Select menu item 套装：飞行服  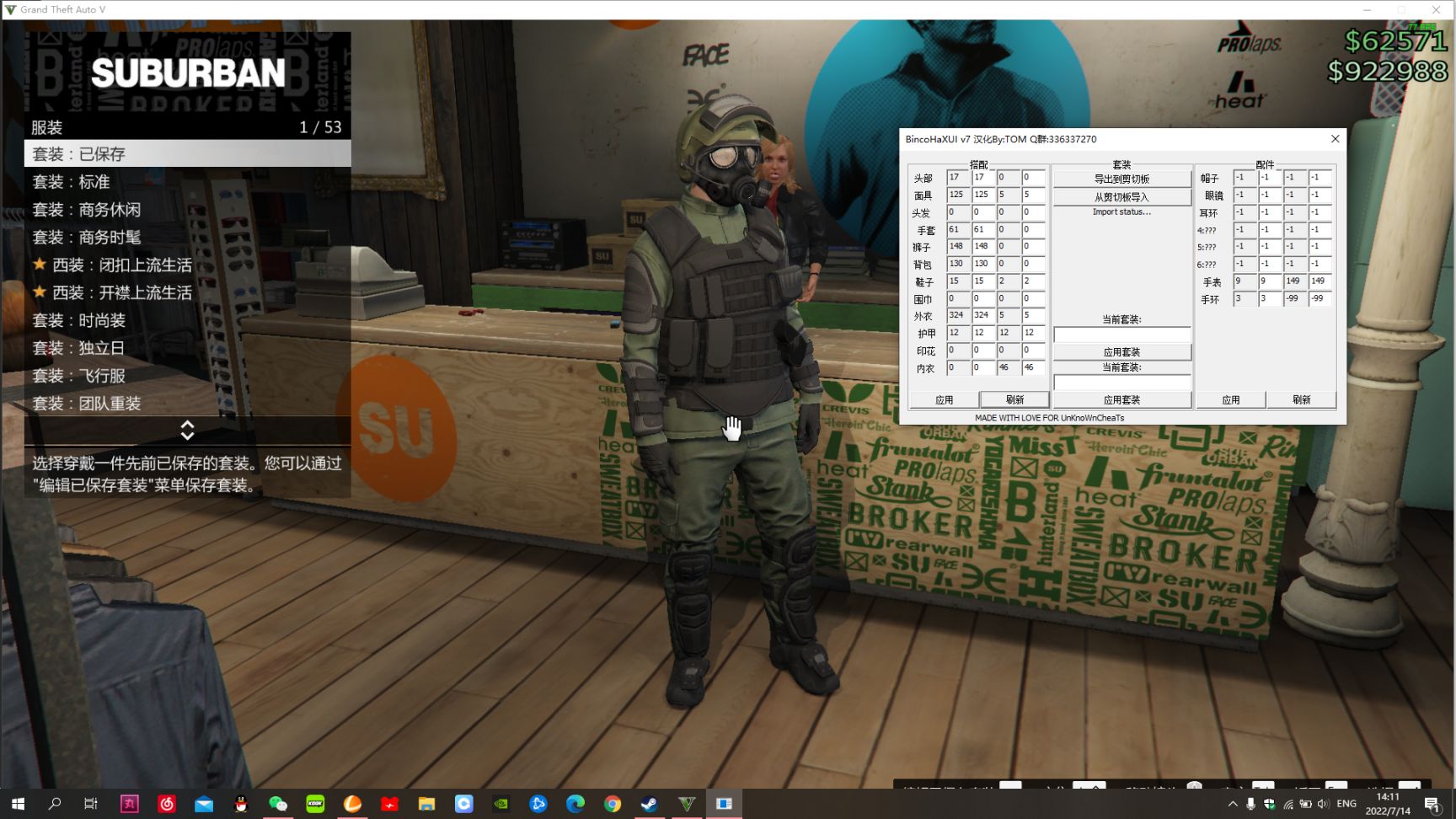point(187,376)
